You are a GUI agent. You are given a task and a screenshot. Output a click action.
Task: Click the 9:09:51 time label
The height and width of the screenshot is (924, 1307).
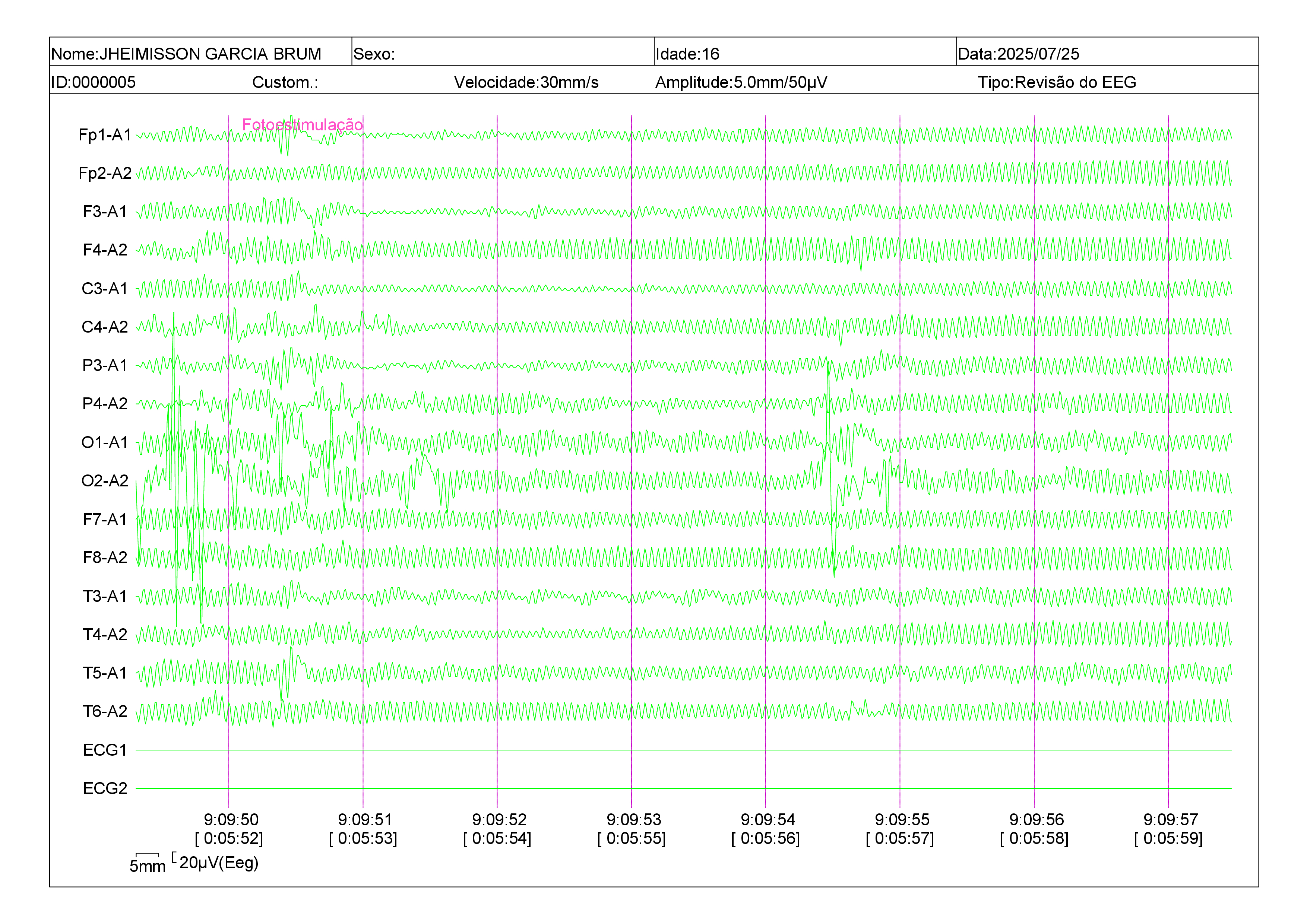pos(365,819)
